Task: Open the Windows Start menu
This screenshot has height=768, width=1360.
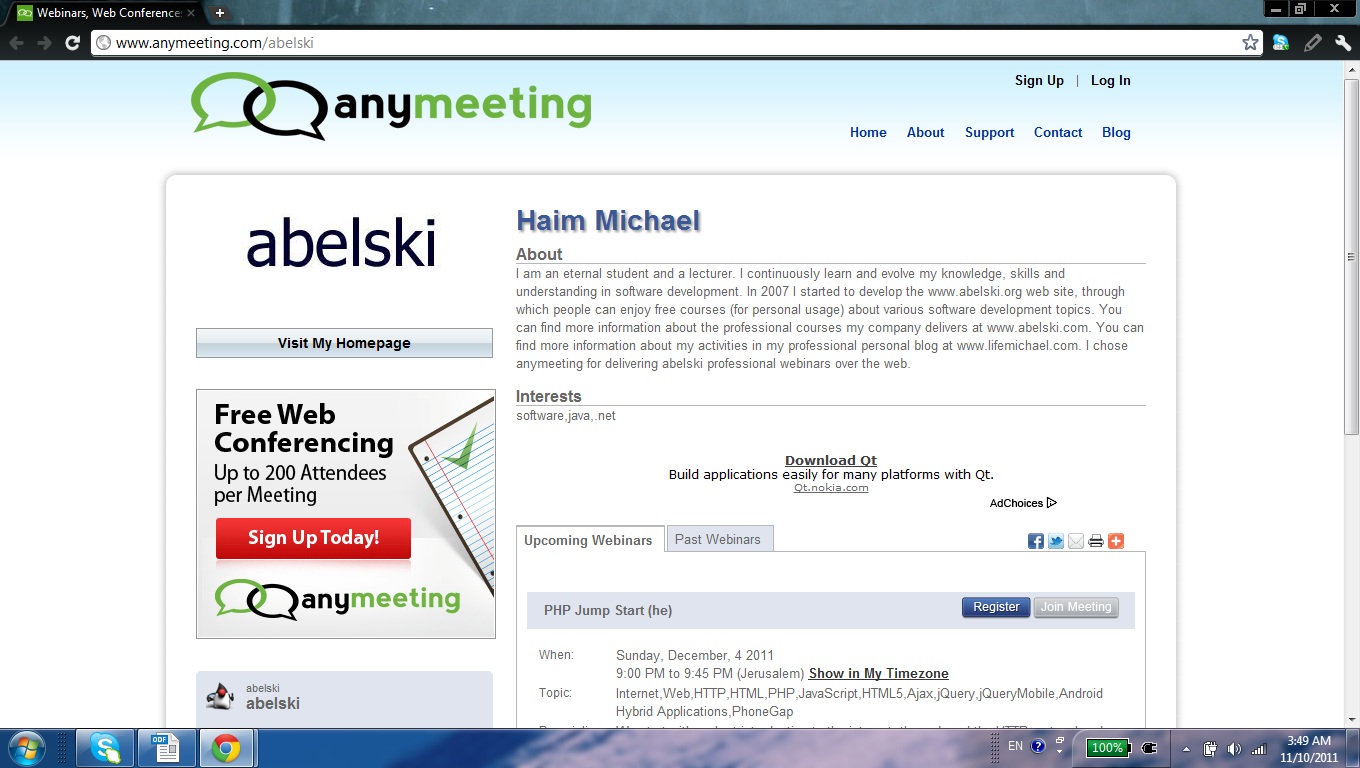Action: 25,748
